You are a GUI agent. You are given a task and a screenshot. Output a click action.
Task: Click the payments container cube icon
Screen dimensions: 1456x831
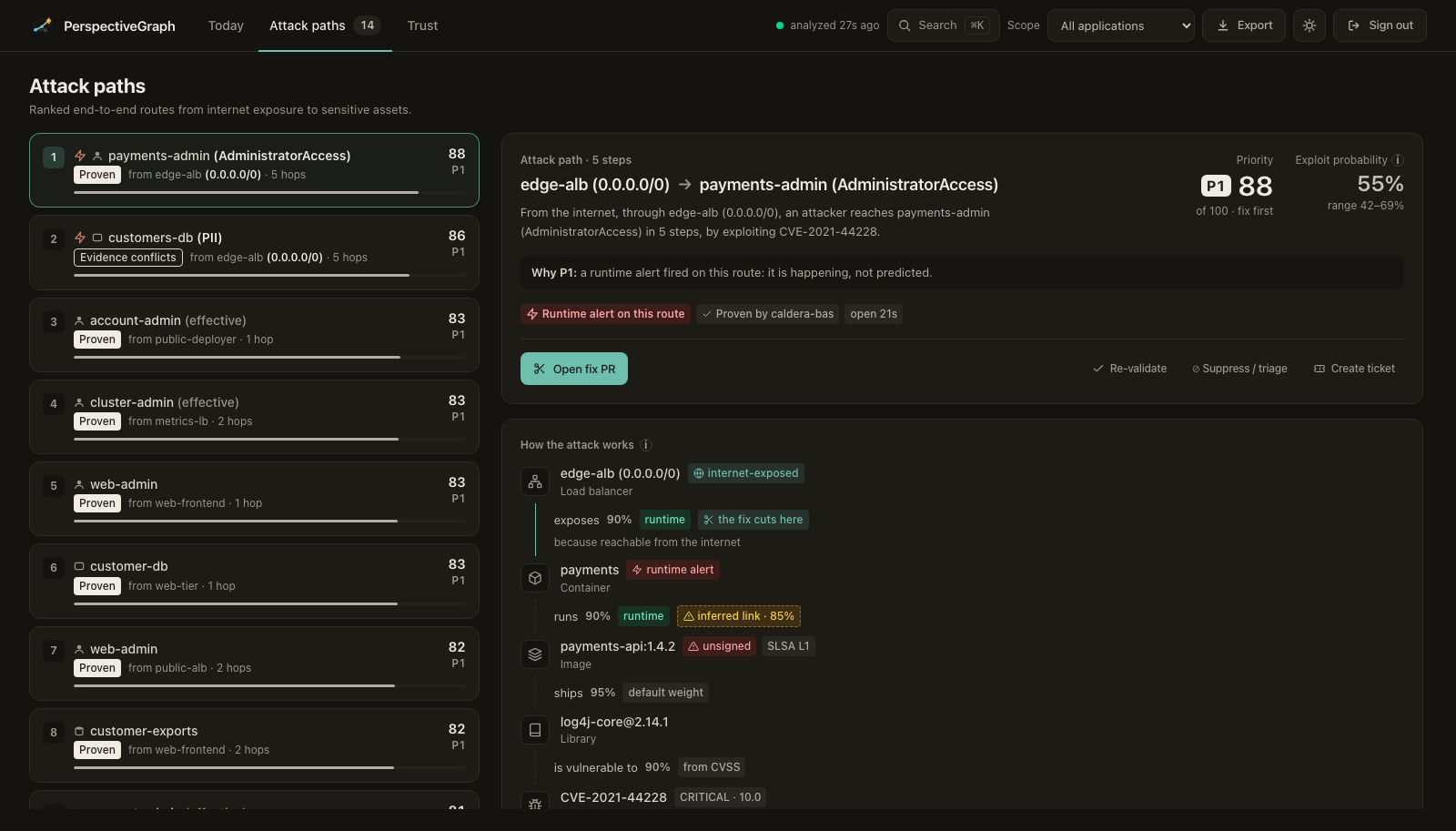tap(535, 578)
